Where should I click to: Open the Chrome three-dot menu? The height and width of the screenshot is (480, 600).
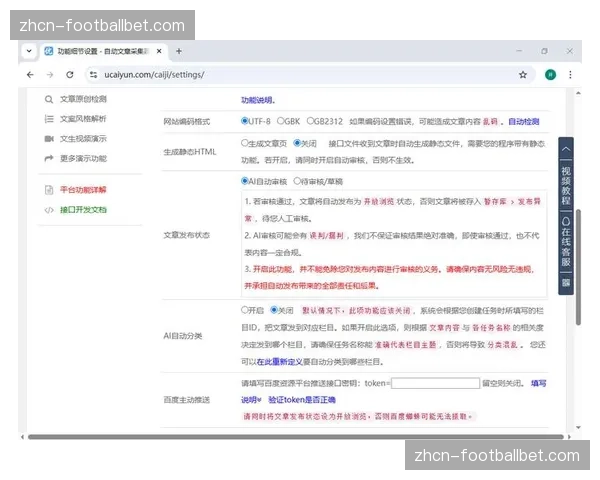click(570, 75)
